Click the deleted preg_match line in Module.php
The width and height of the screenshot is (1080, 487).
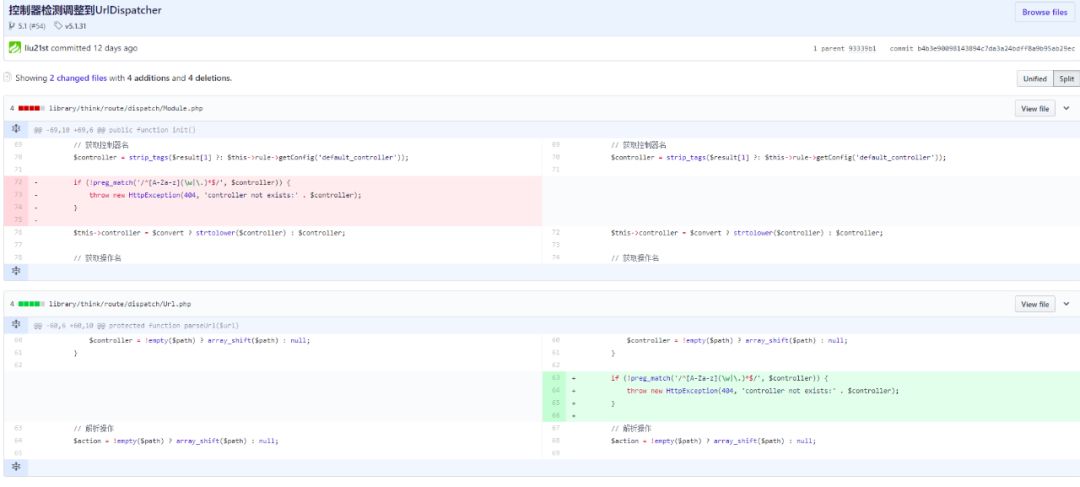[183, 183]
